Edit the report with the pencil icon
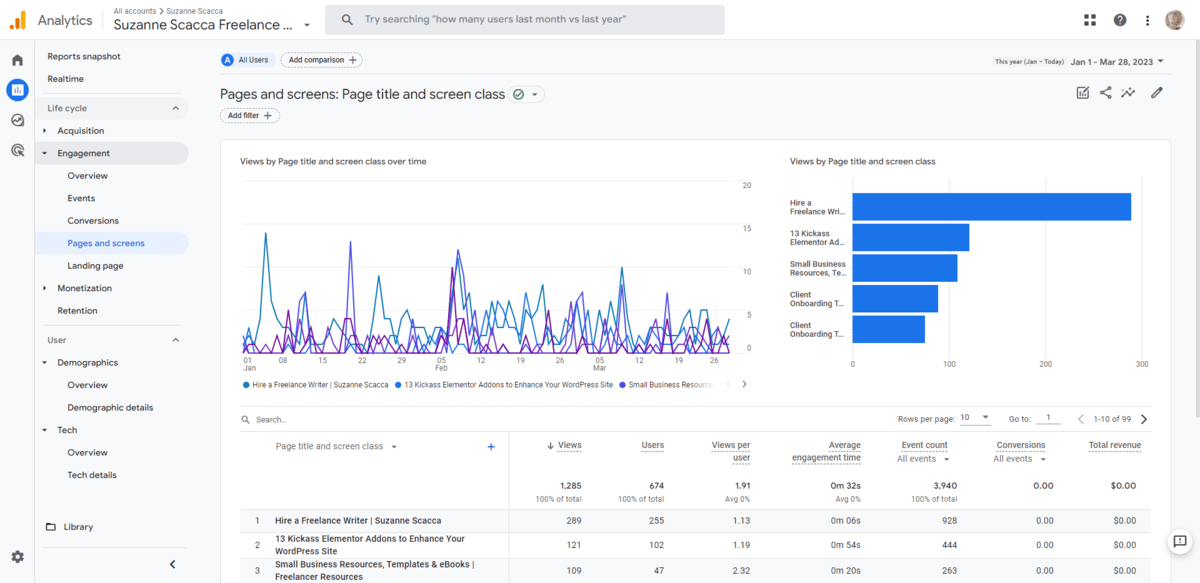The height and width of the screenshot is (583, 1200). [1156, 92]
